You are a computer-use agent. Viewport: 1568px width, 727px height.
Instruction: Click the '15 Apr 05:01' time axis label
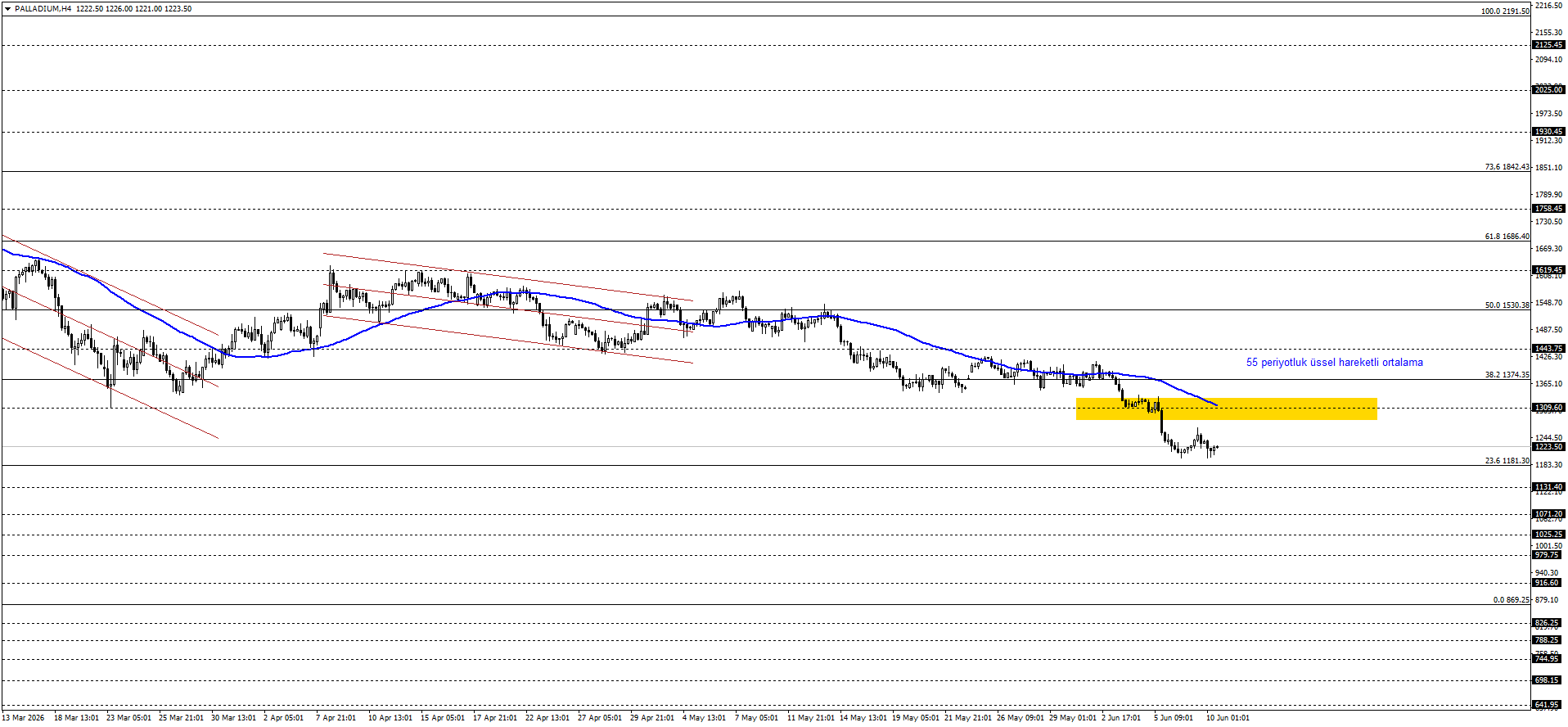(443, 718)
